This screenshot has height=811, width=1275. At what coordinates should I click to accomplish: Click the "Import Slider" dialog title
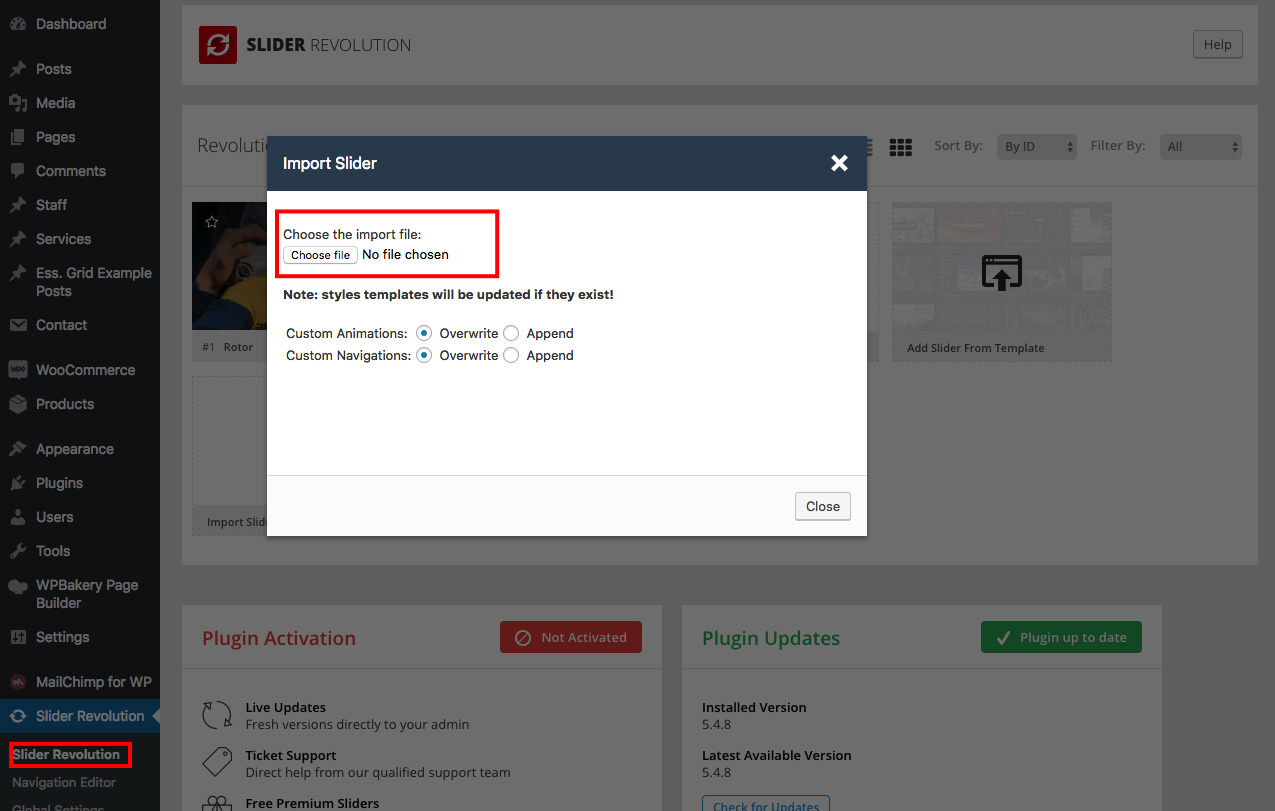(330, 163)
